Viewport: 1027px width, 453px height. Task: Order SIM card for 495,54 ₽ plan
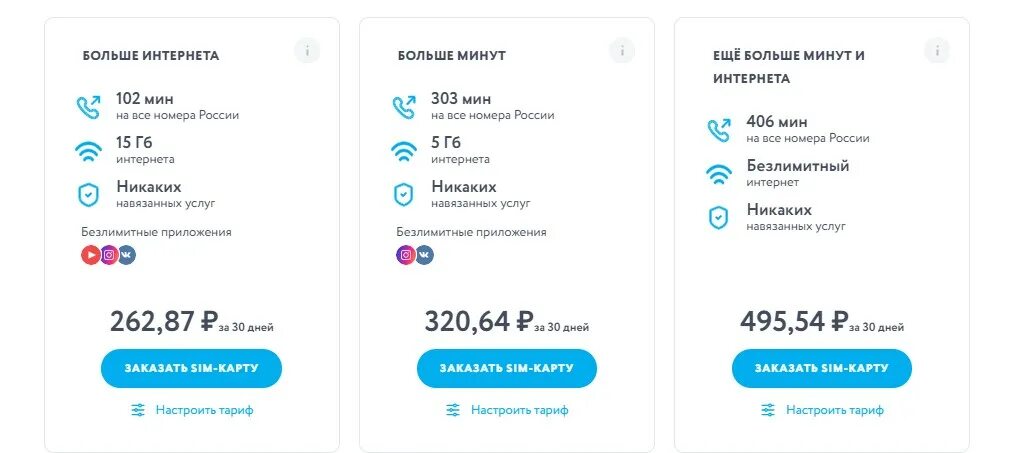[x=821, y=368]
